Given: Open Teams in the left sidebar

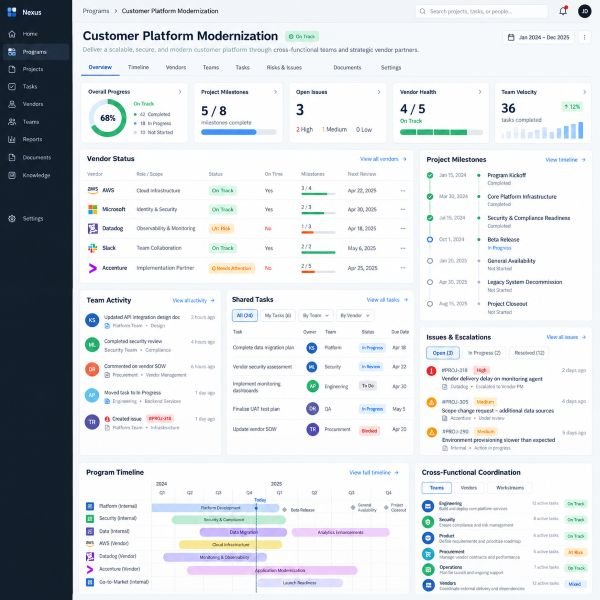Looking at the screenshot, I should click(34, 122).
